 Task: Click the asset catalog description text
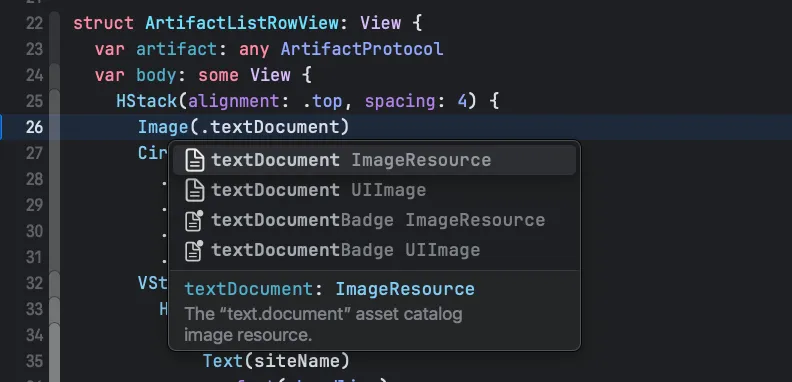323,324
